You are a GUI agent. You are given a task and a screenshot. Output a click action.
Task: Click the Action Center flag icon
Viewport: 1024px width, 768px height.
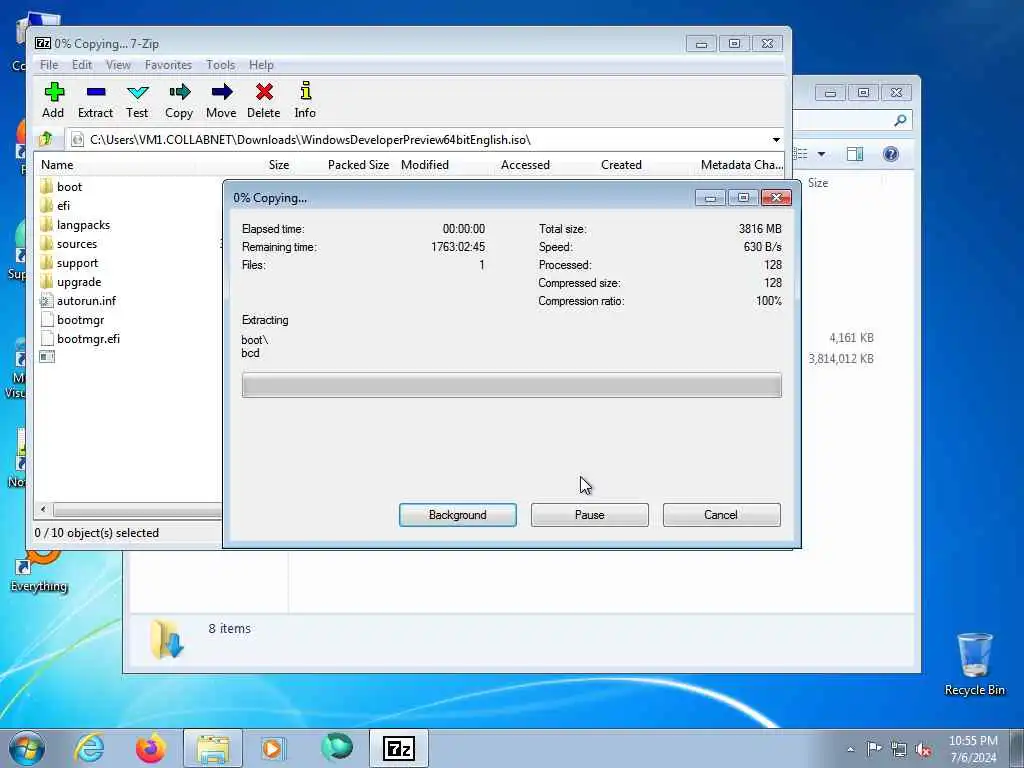pos(874,748)
